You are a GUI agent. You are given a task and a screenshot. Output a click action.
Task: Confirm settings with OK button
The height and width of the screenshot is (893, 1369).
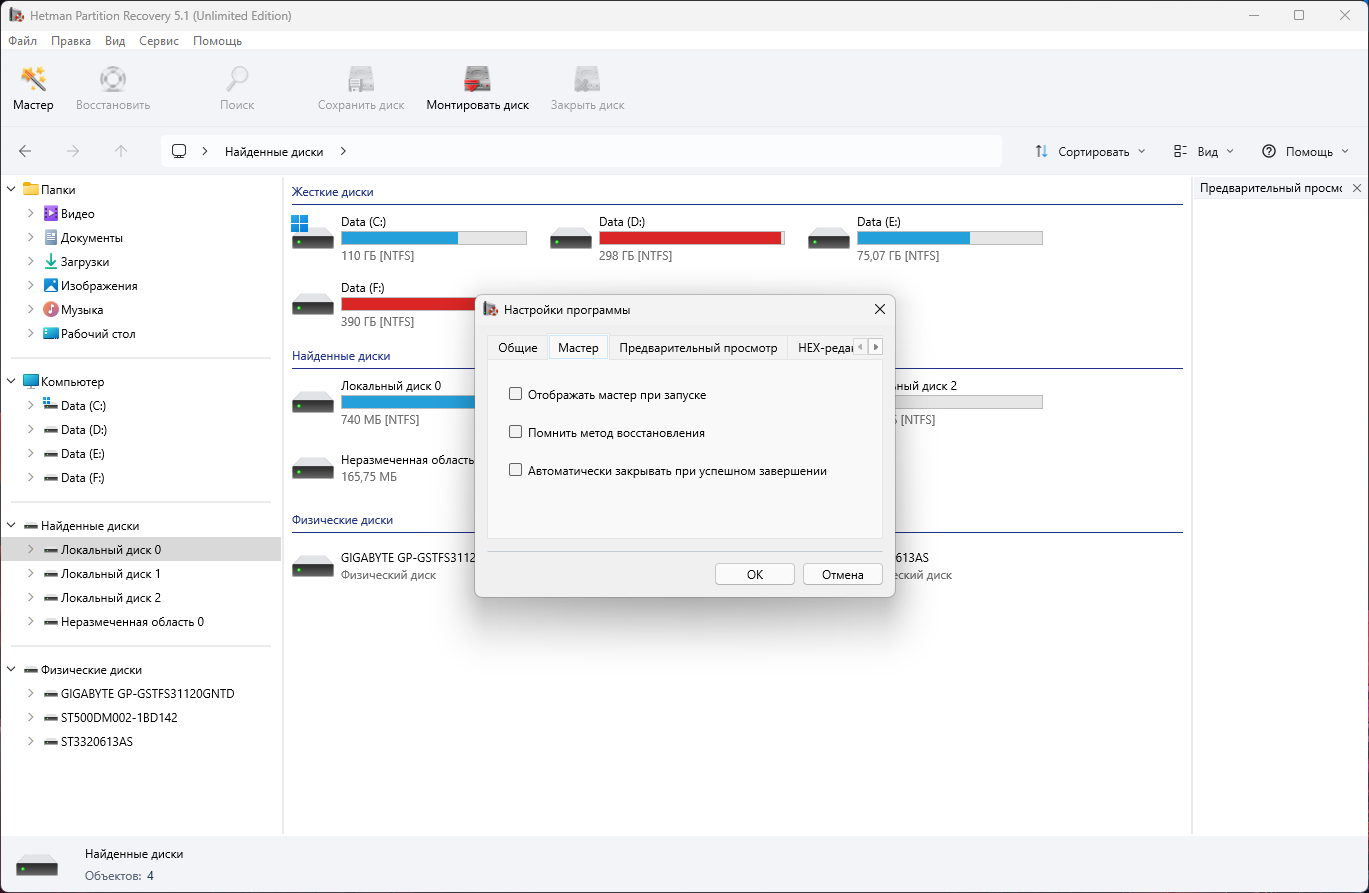(755, 574)
